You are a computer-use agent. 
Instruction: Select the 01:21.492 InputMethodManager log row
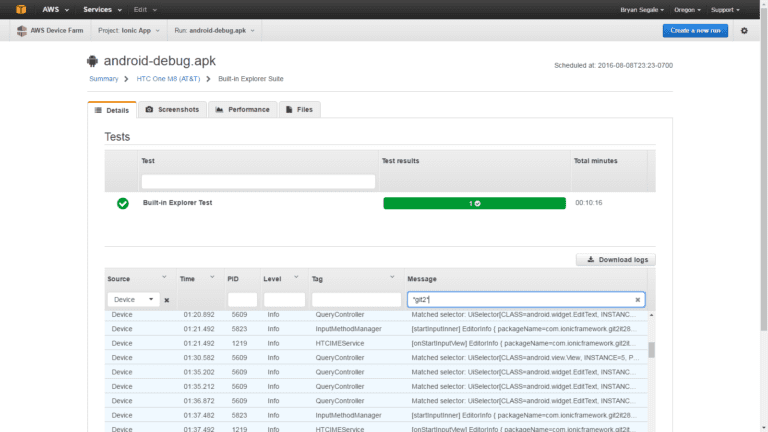point(376,329)
